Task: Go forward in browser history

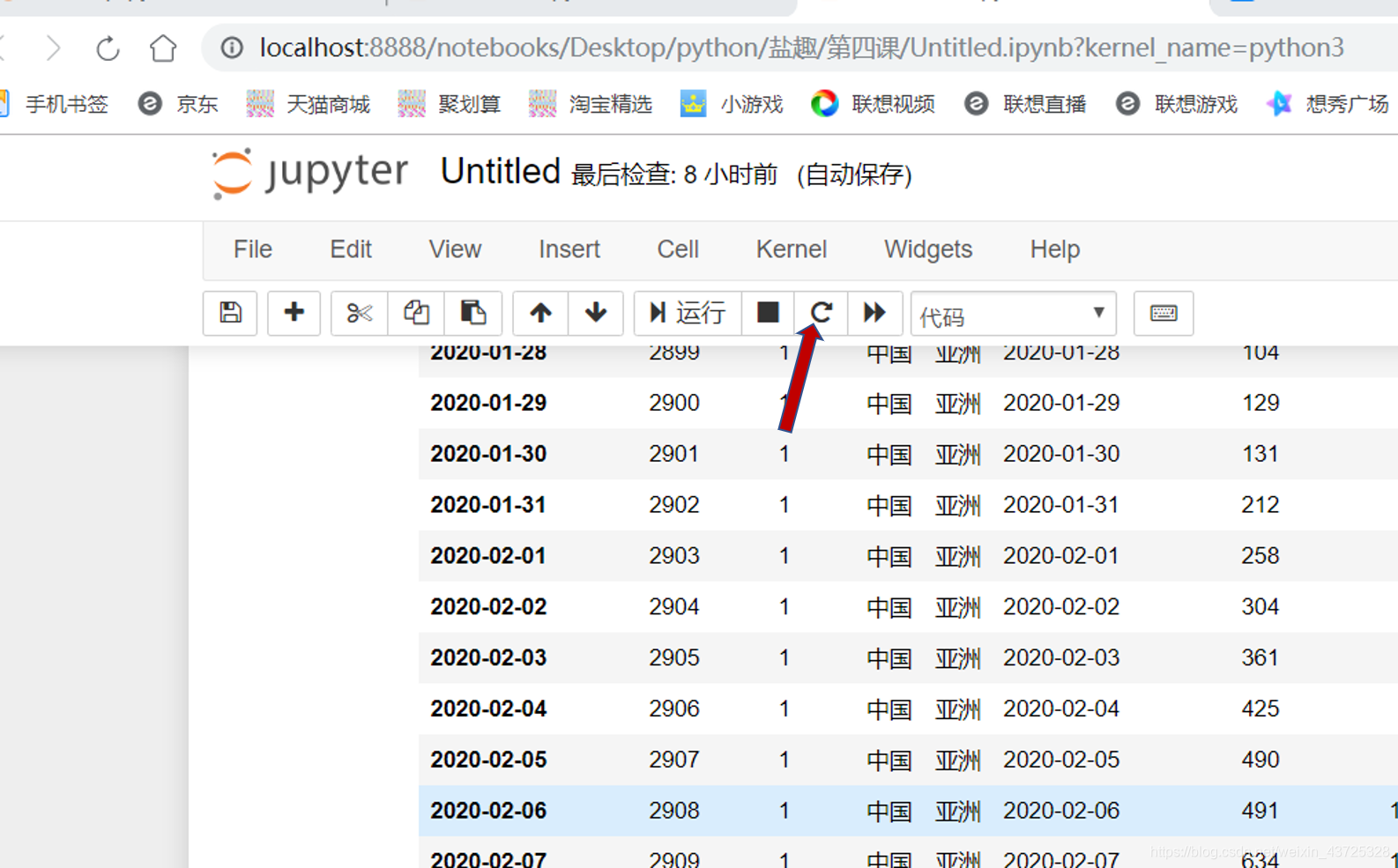Action: (53, 48)
